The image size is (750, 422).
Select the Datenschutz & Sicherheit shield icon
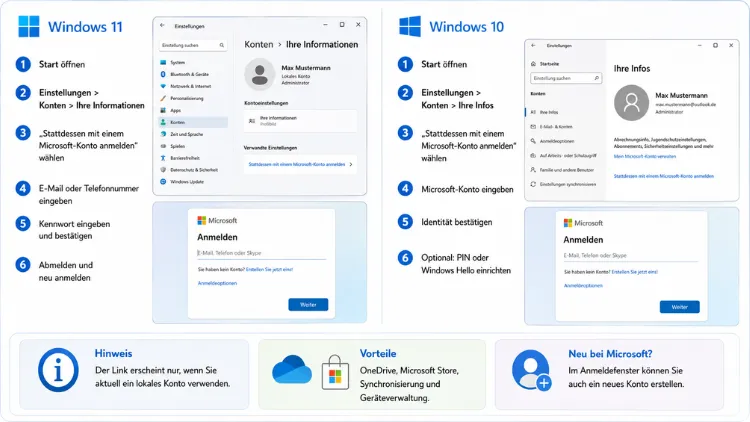(x=163, y=170)
